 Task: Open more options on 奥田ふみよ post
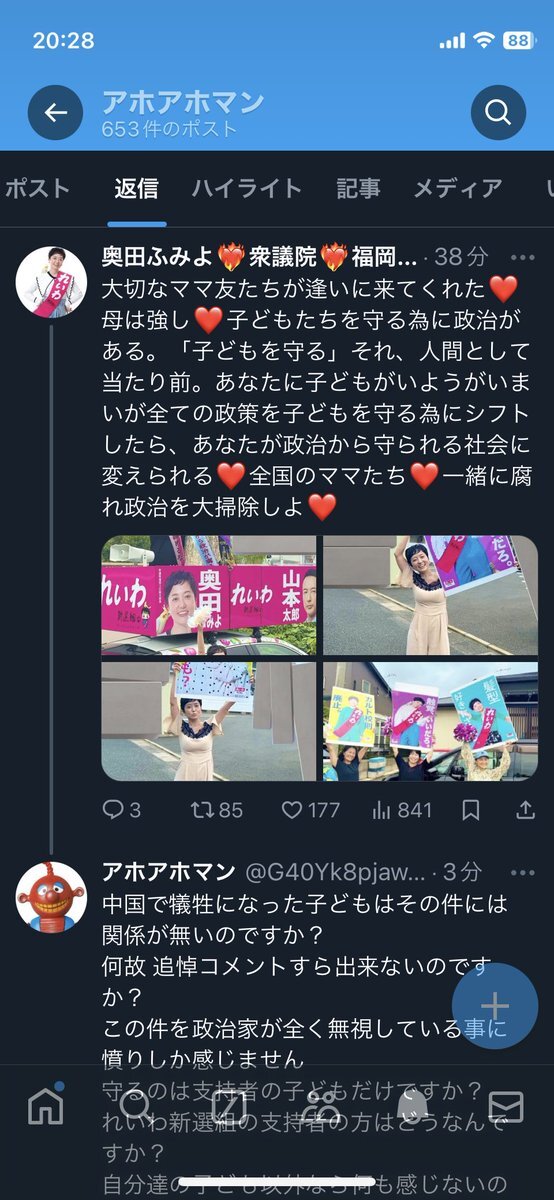pyautogui.click(x=523, y=257)
